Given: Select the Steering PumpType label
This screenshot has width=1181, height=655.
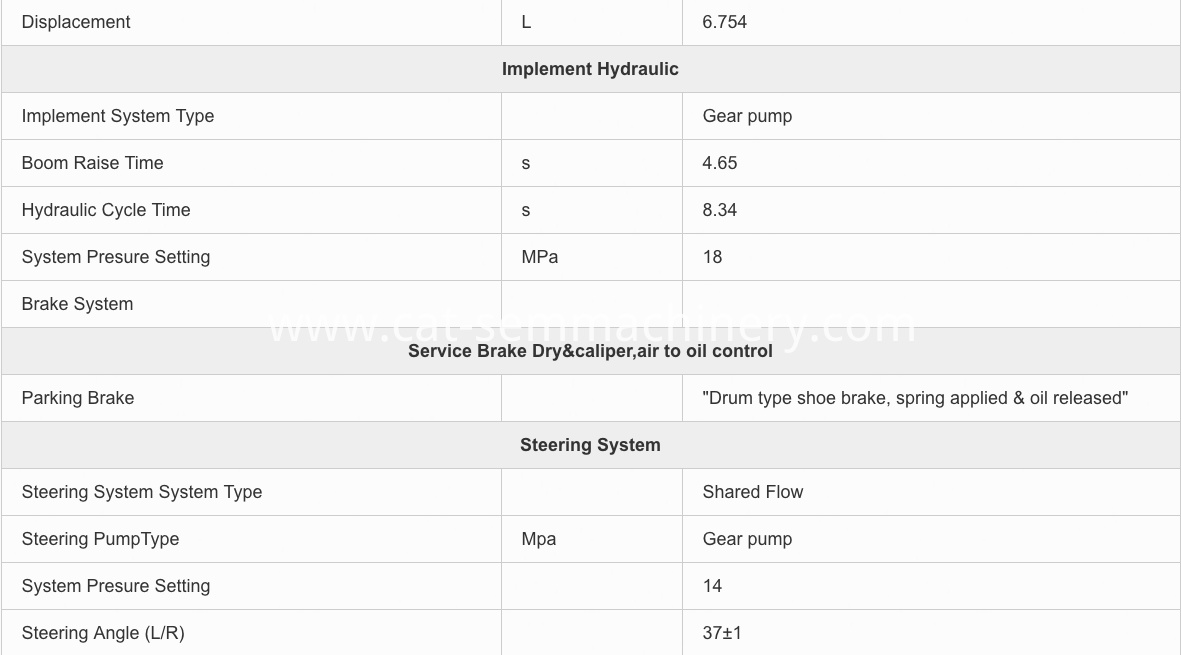Looking at the screenshot, I should tap(101, 539).
